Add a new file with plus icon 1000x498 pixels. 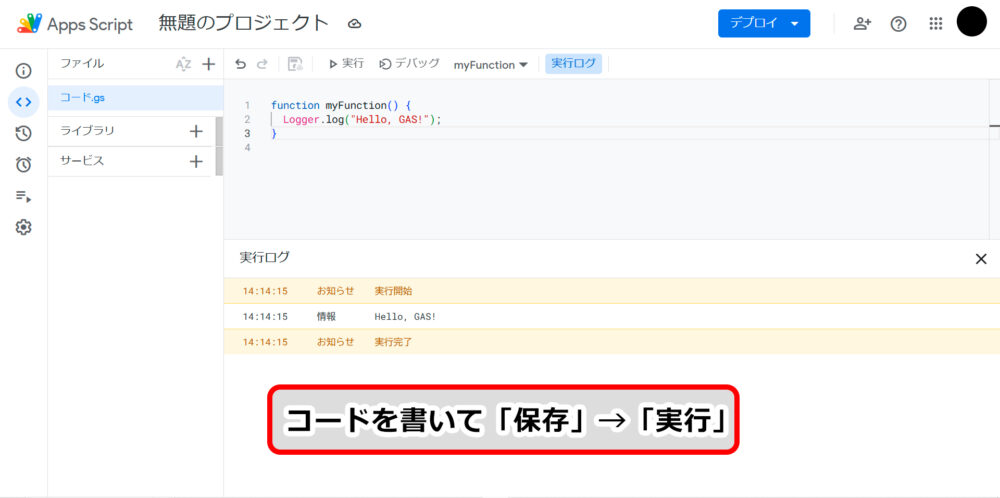(x=209, y=64)
